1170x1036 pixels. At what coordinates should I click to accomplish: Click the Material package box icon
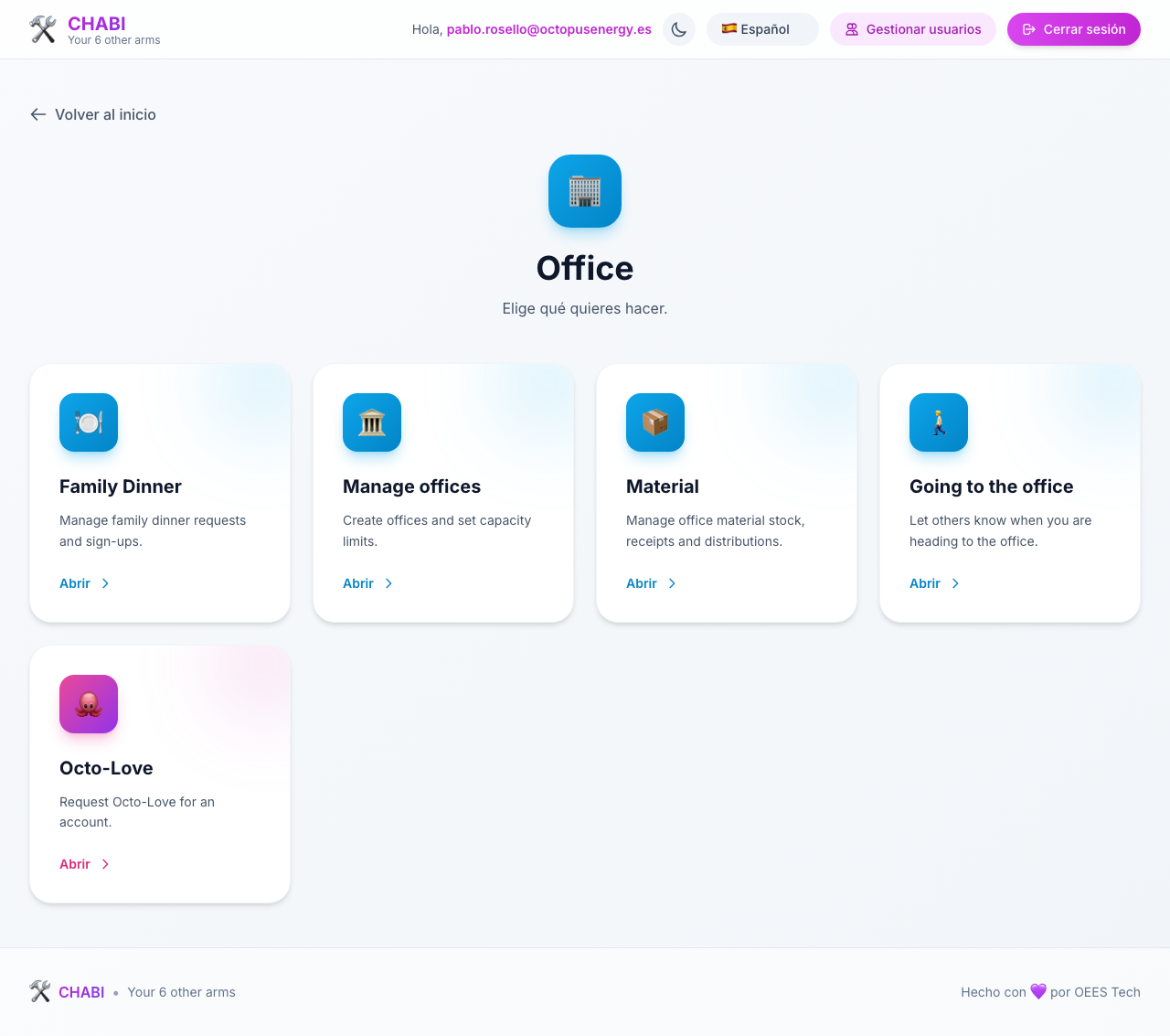click(x=655, y=422)
